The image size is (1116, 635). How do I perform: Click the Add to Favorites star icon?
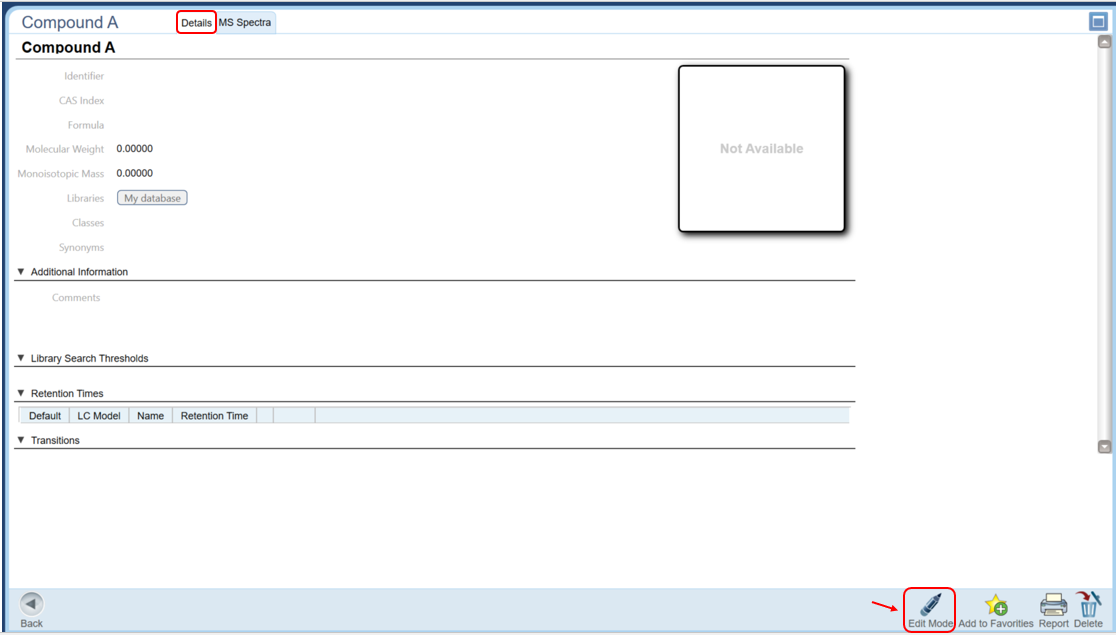995,605
